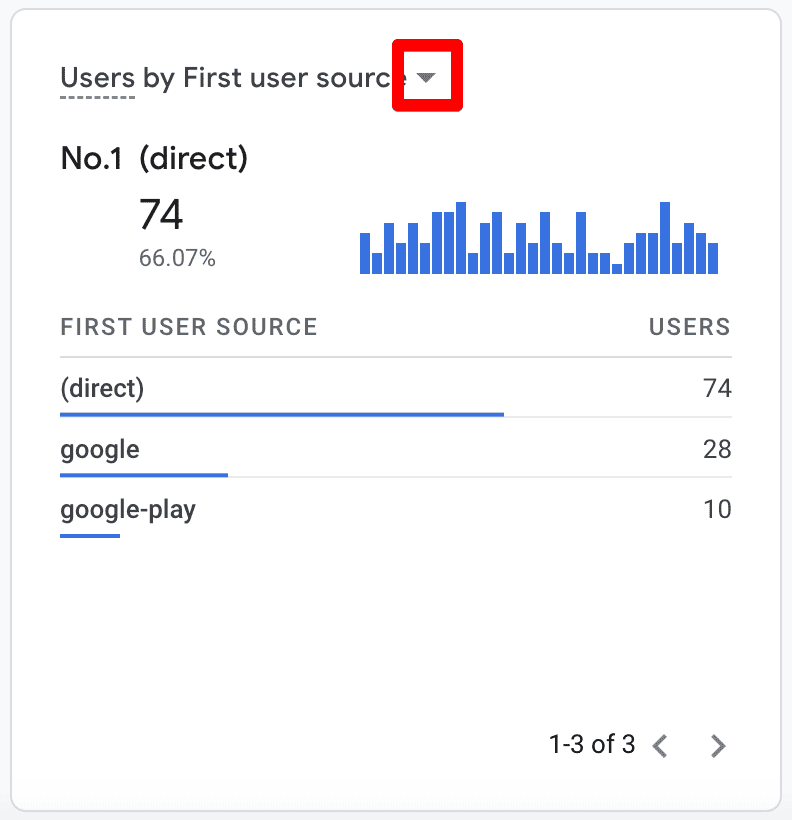
Task: Click the blue bar under google
Action: [143, 473]
